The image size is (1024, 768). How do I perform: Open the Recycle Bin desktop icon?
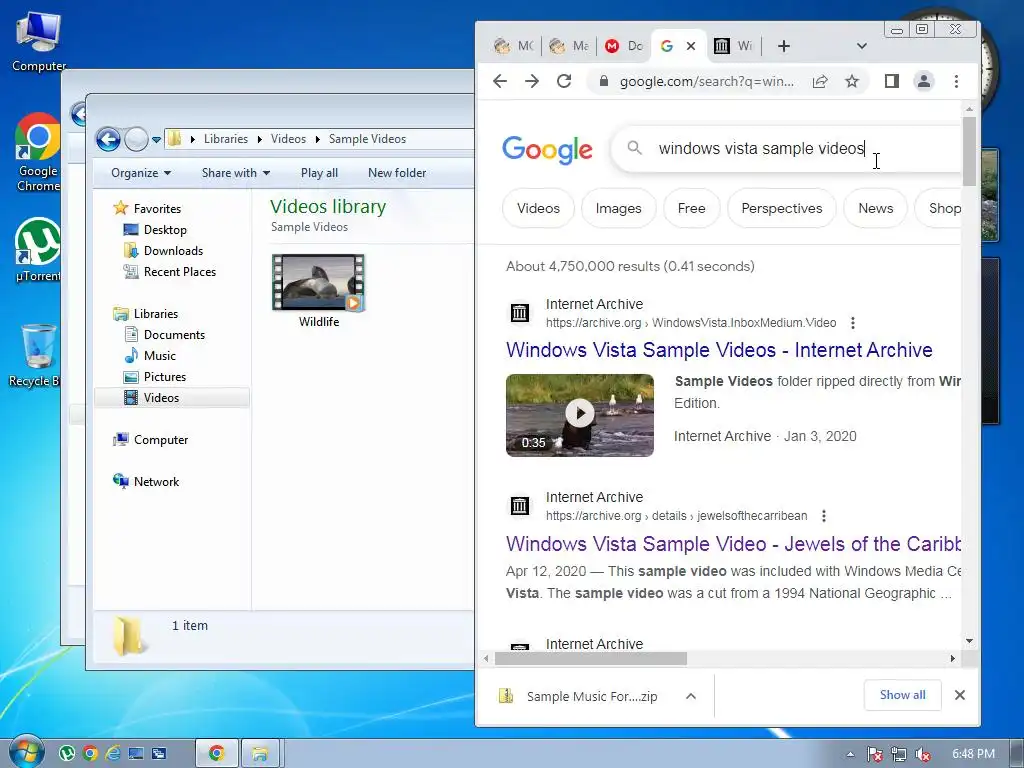point(36,355)
